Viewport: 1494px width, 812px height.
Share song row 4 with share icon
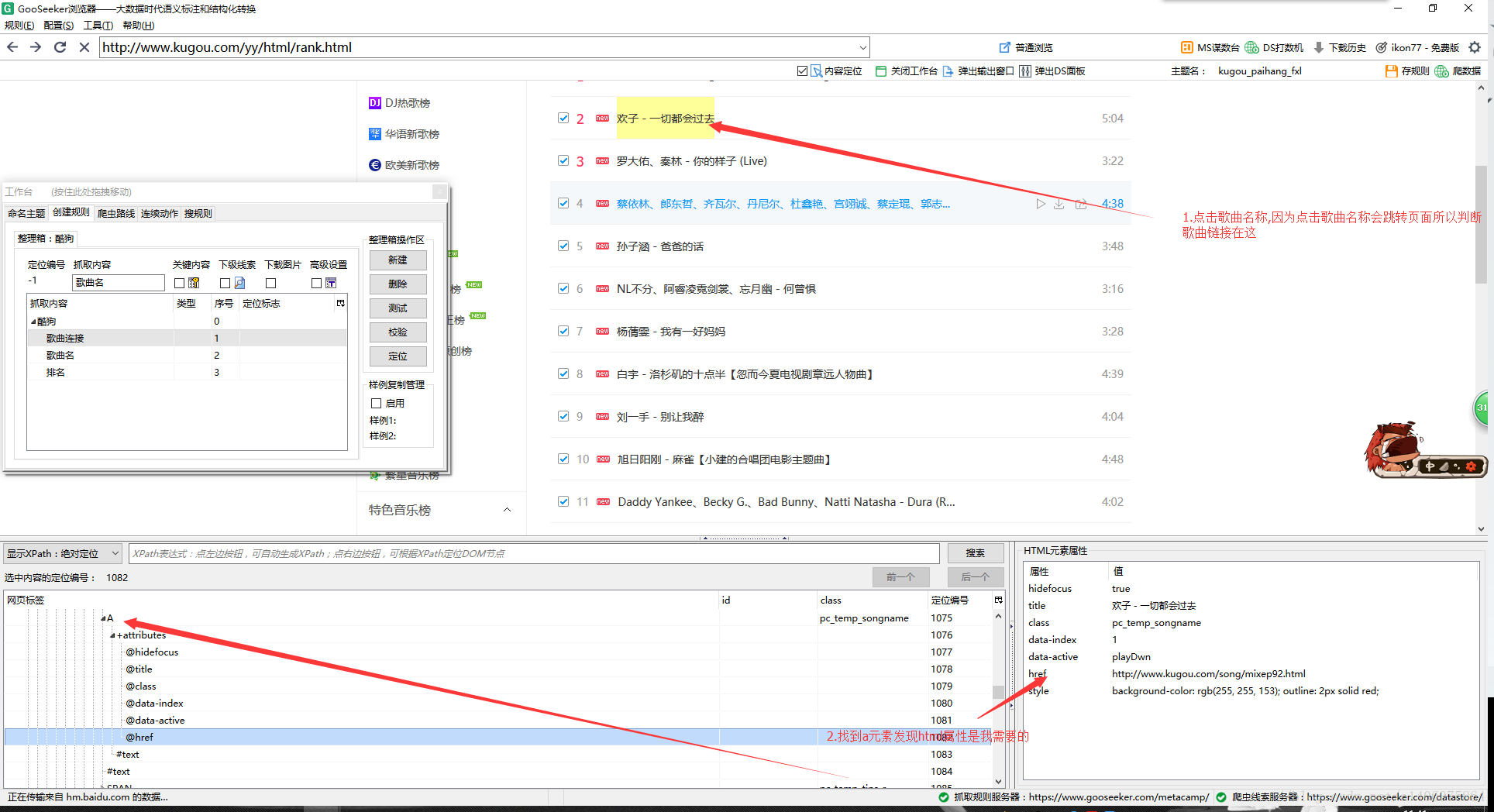pos(1081,204)
